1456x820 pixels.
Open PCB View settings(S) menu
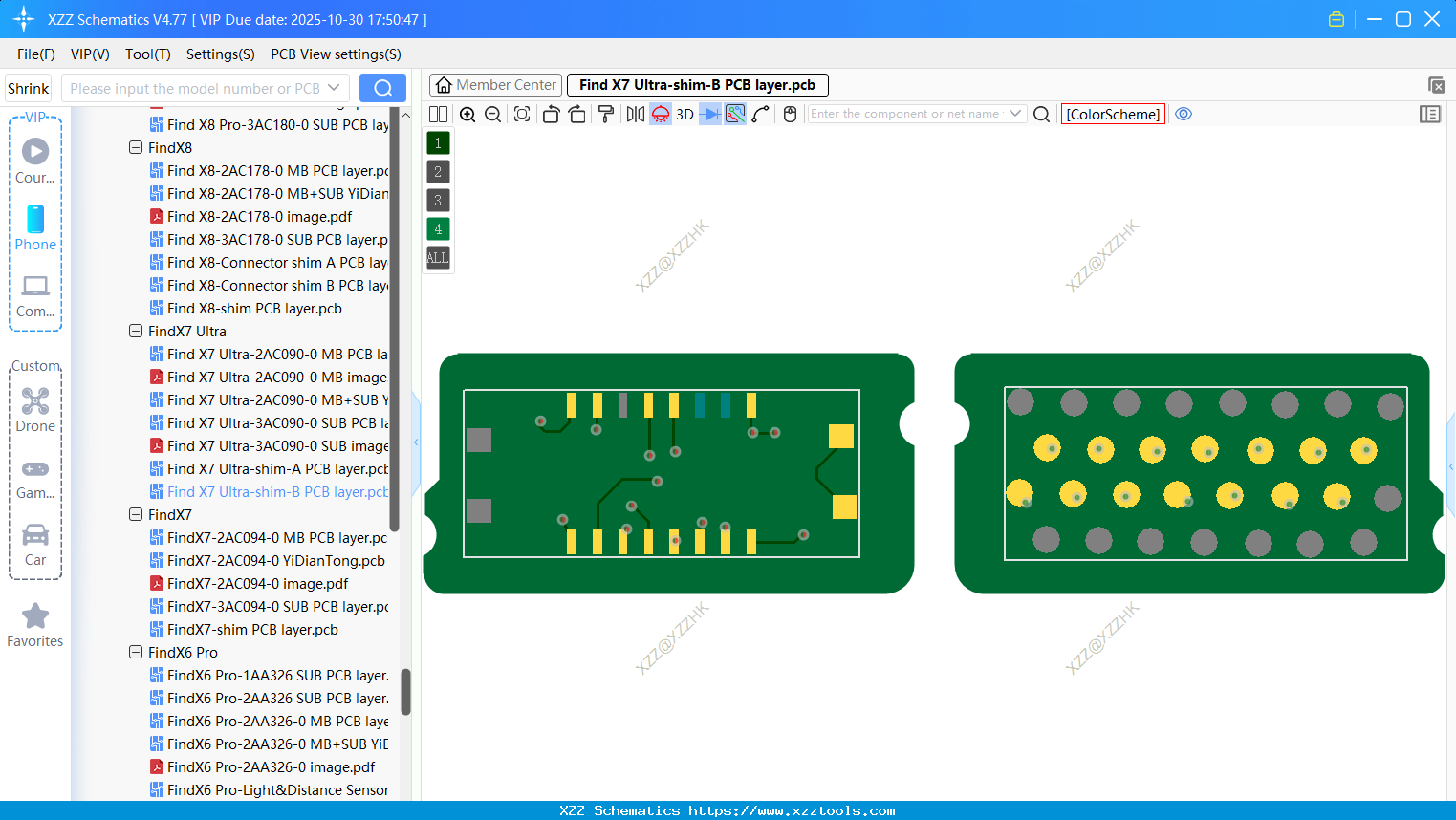point(337,54)
